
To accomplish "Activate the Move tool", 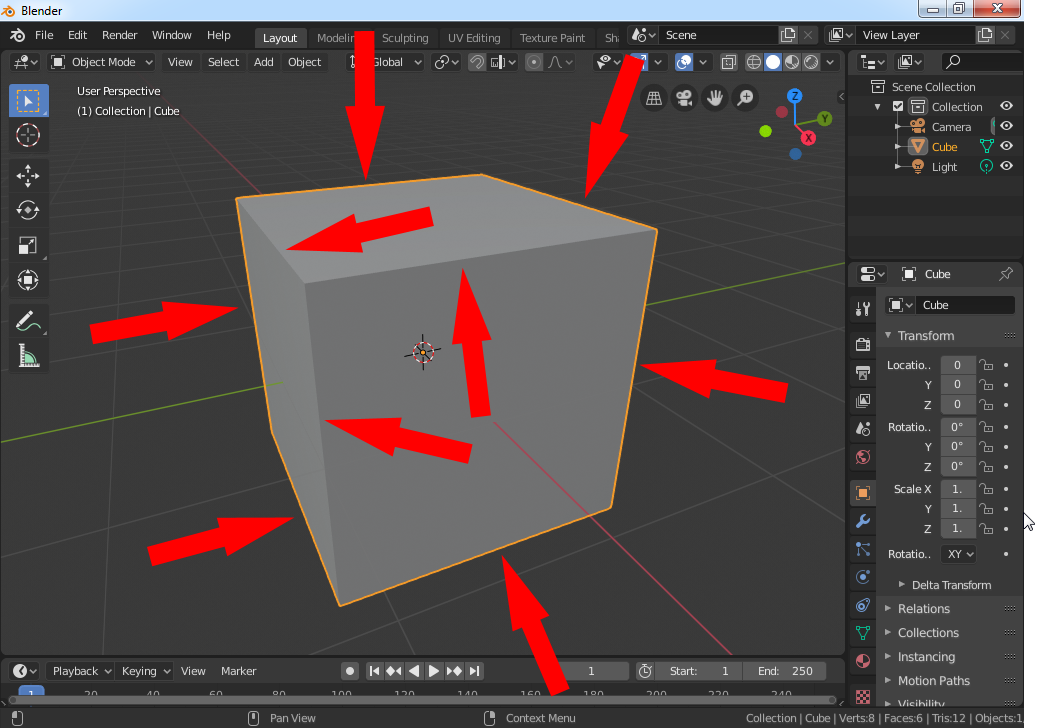I will (x=28, y=176).
